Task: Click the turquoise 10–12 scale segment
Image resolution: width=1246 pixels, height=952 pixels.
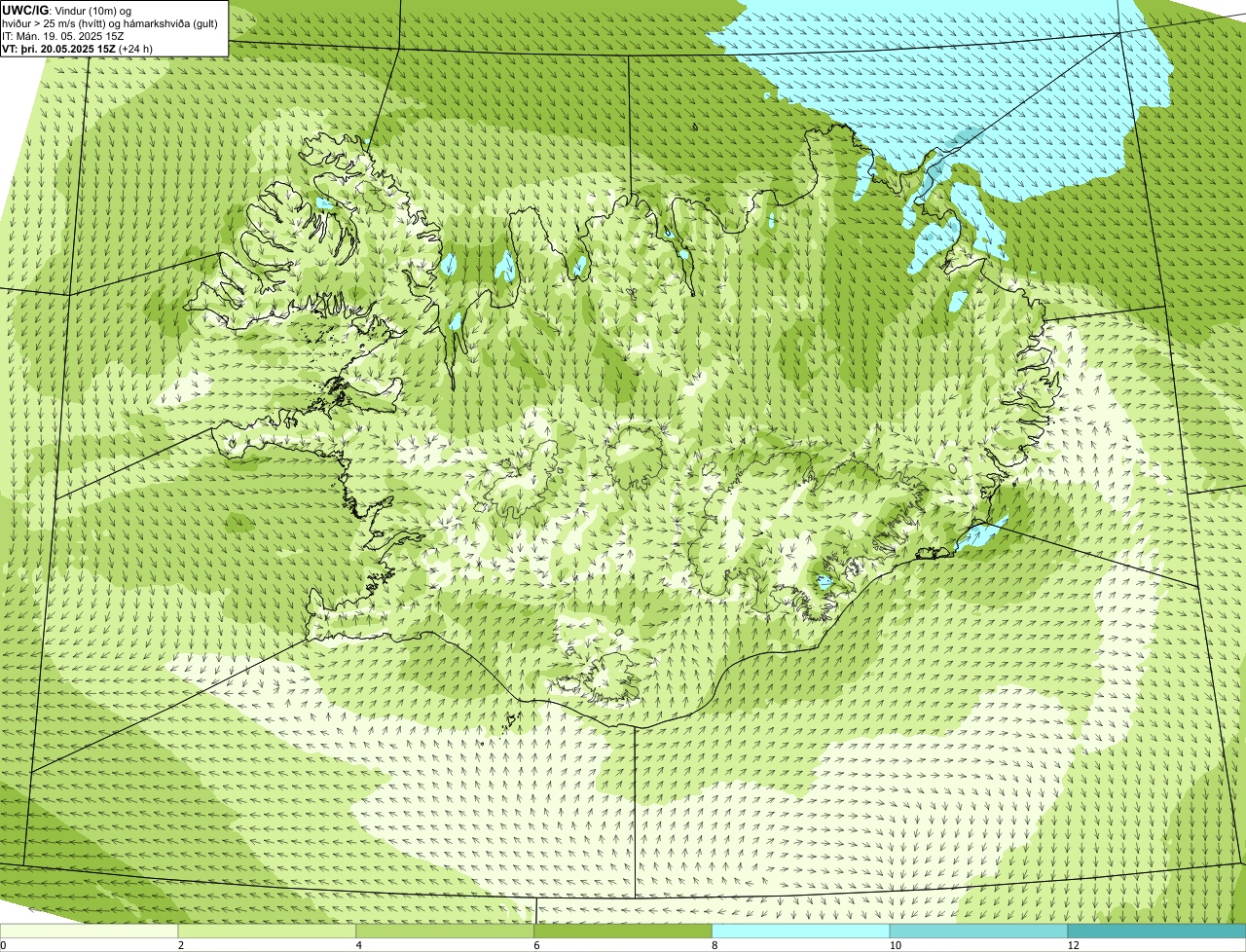Action: coord(979,932)
